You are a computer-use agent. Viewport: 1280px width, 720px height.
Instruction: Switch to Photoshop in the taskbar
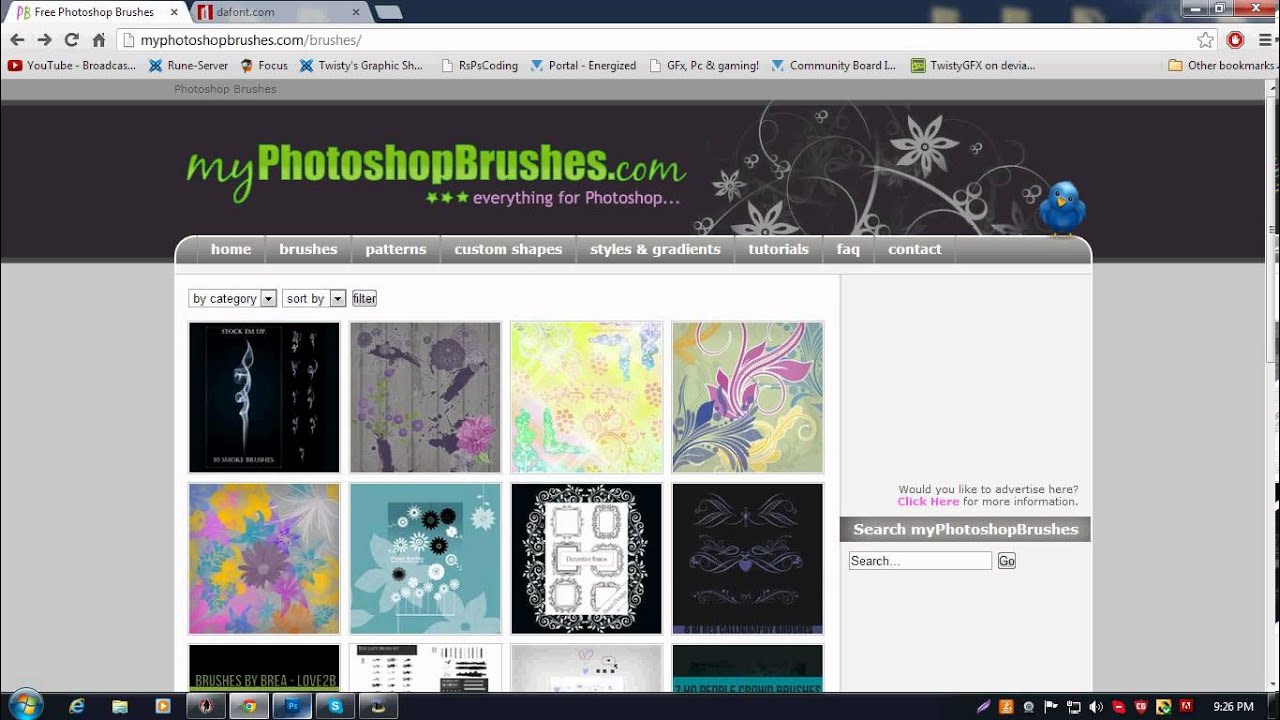[293, 706]
